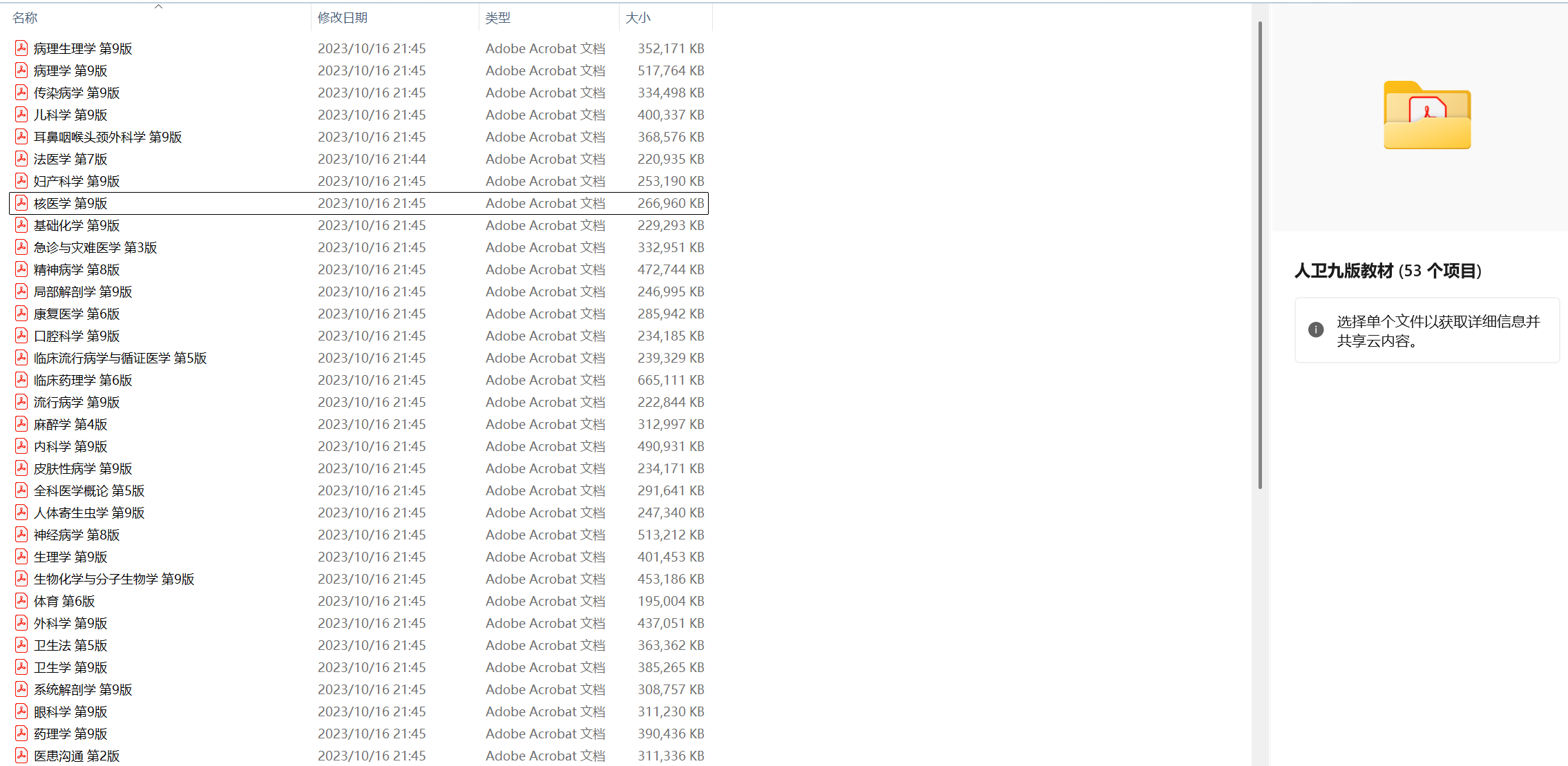
Task: Click the PDF icon for 外科学 第9版
Action: click(x=21, y=623)
